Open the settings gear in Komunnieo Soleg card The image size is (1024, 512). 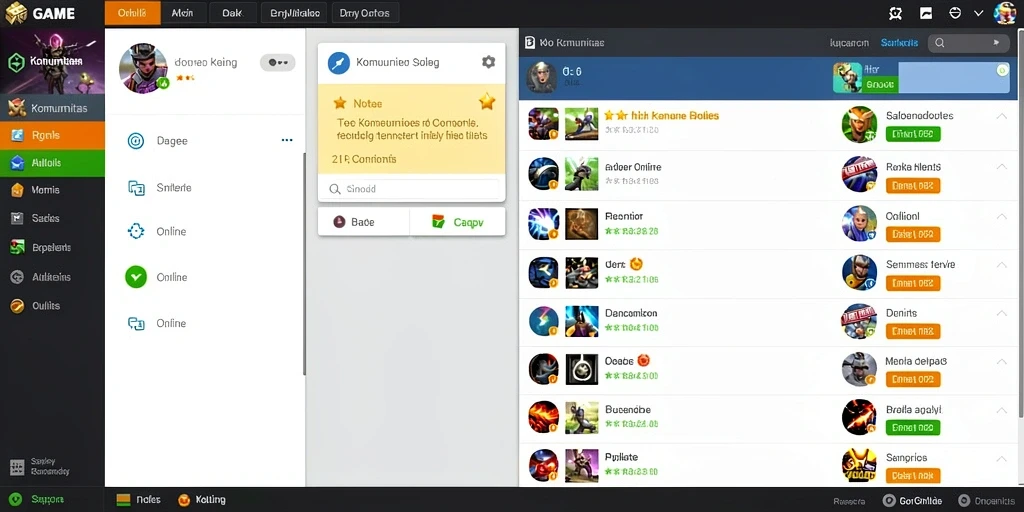point(488,62)
